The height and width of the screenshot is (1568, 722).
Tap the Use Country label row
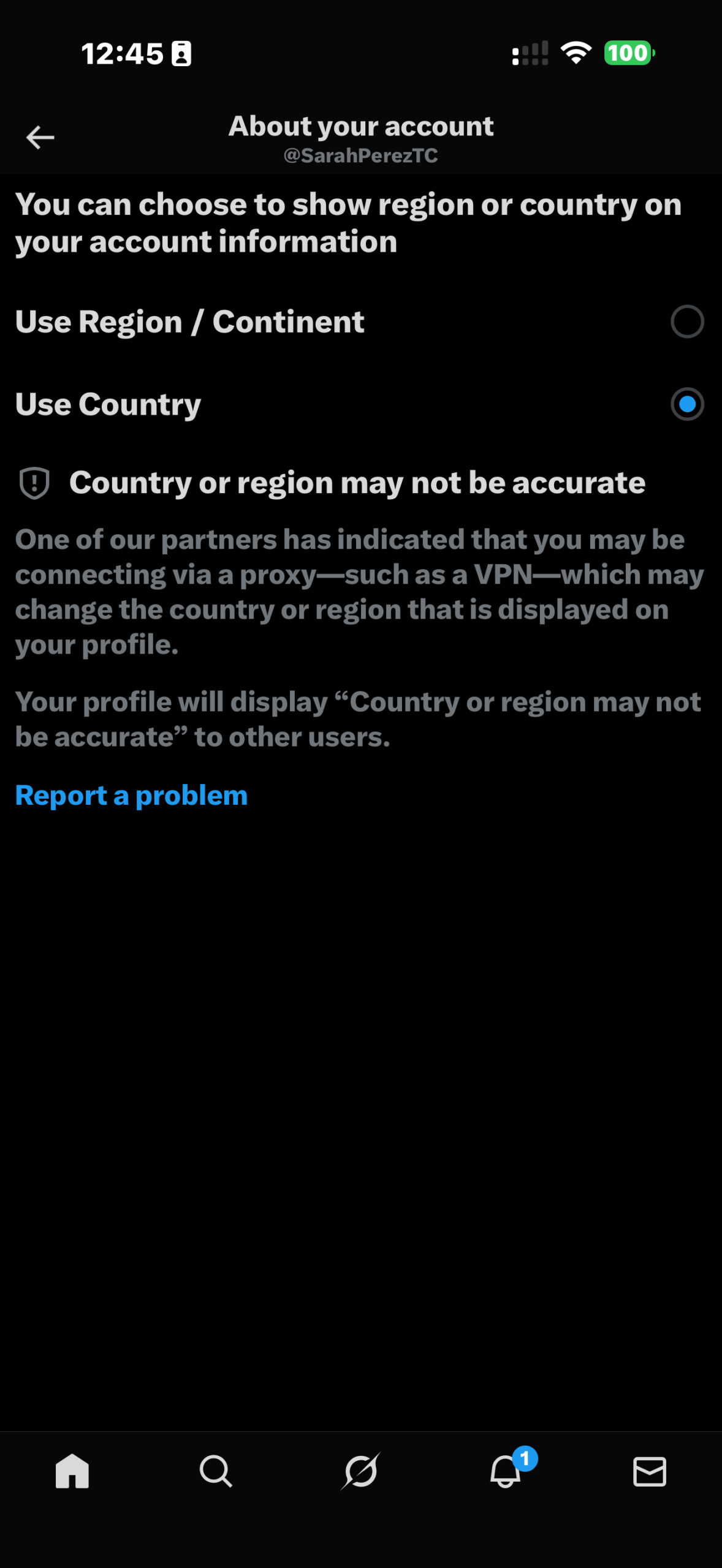click(361, 404)
